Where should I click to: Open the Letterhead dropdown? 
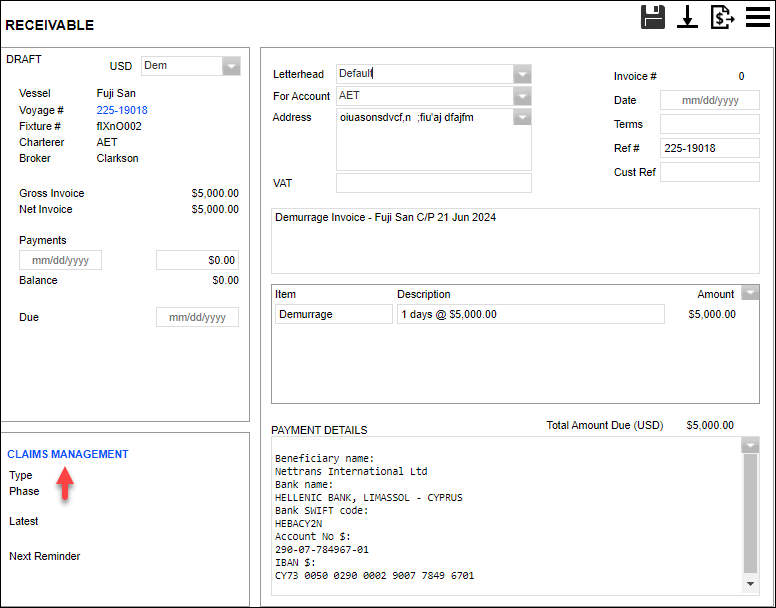coord(522,74)
